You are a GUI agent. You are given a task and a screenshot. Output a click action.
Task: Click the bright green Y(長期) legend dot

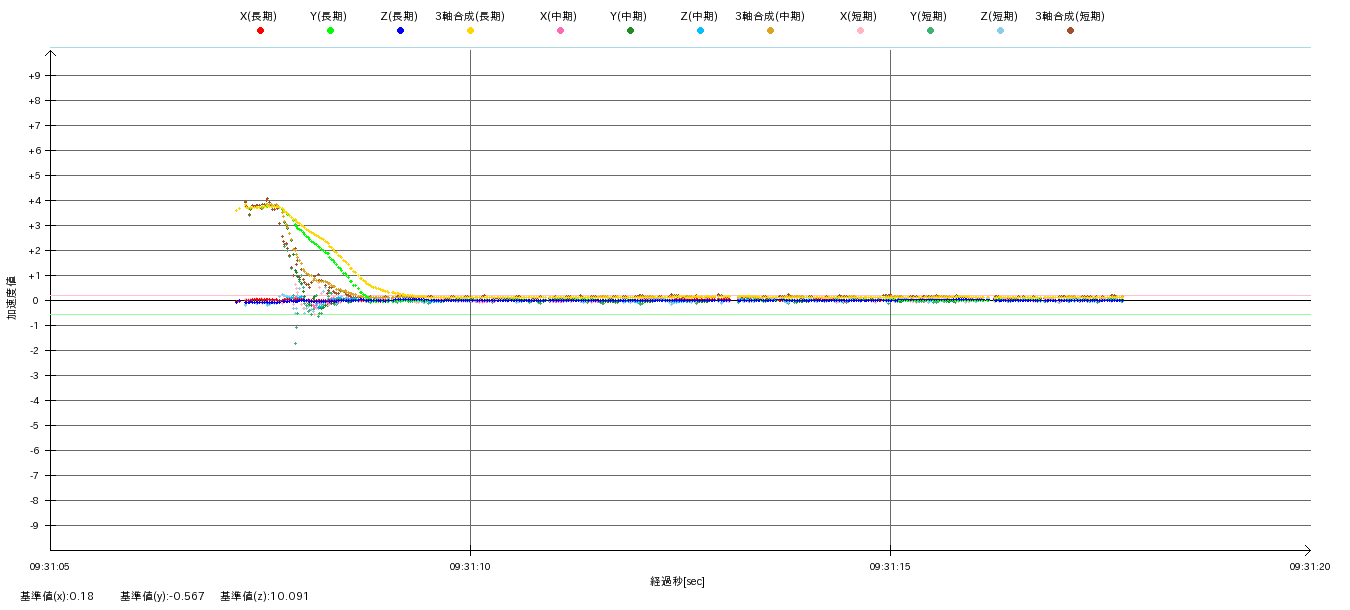[x=330, y=31]
